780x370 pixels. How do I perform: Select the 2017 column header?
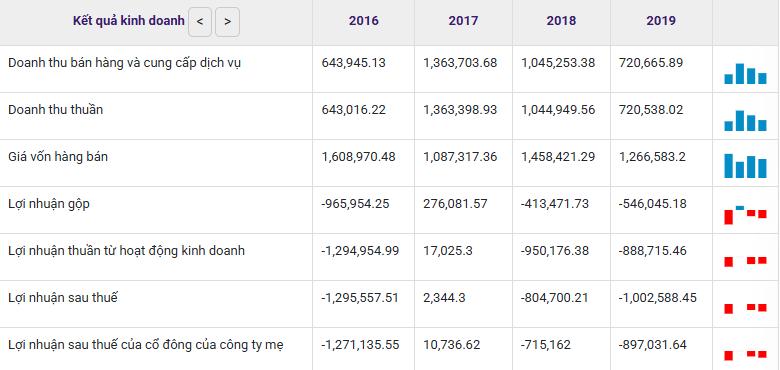463,21
